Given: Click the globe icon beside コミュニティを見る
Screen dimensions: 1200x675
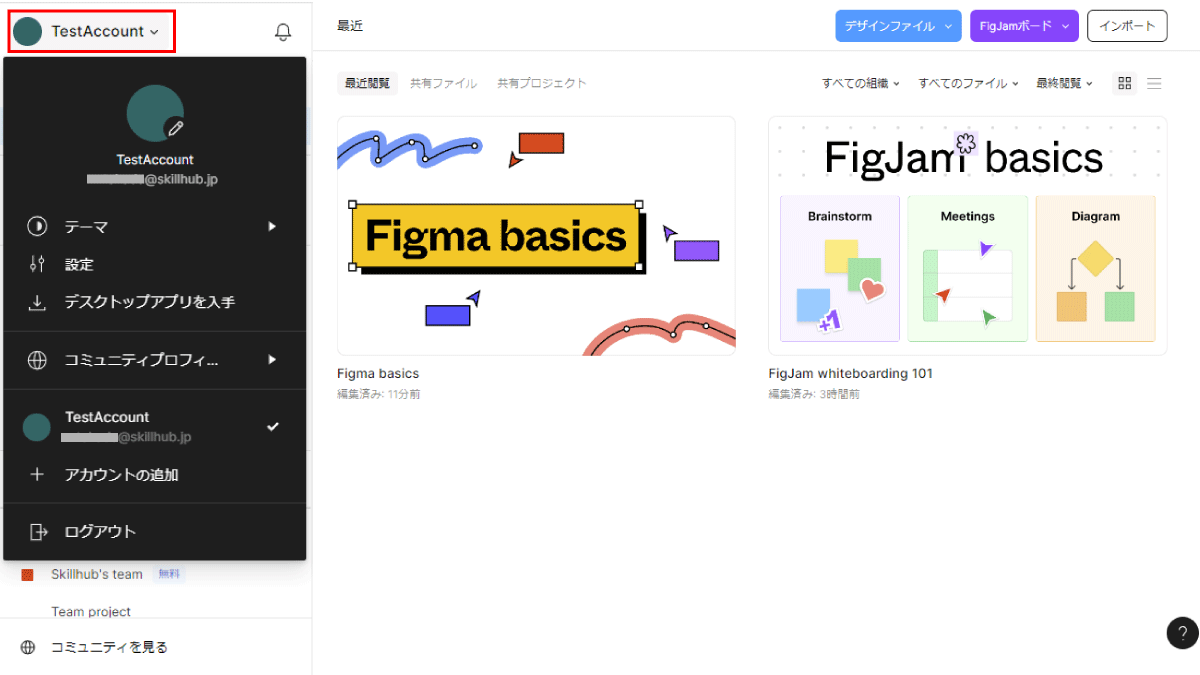Looking at the screenshot, I should [x=28, y=647].
